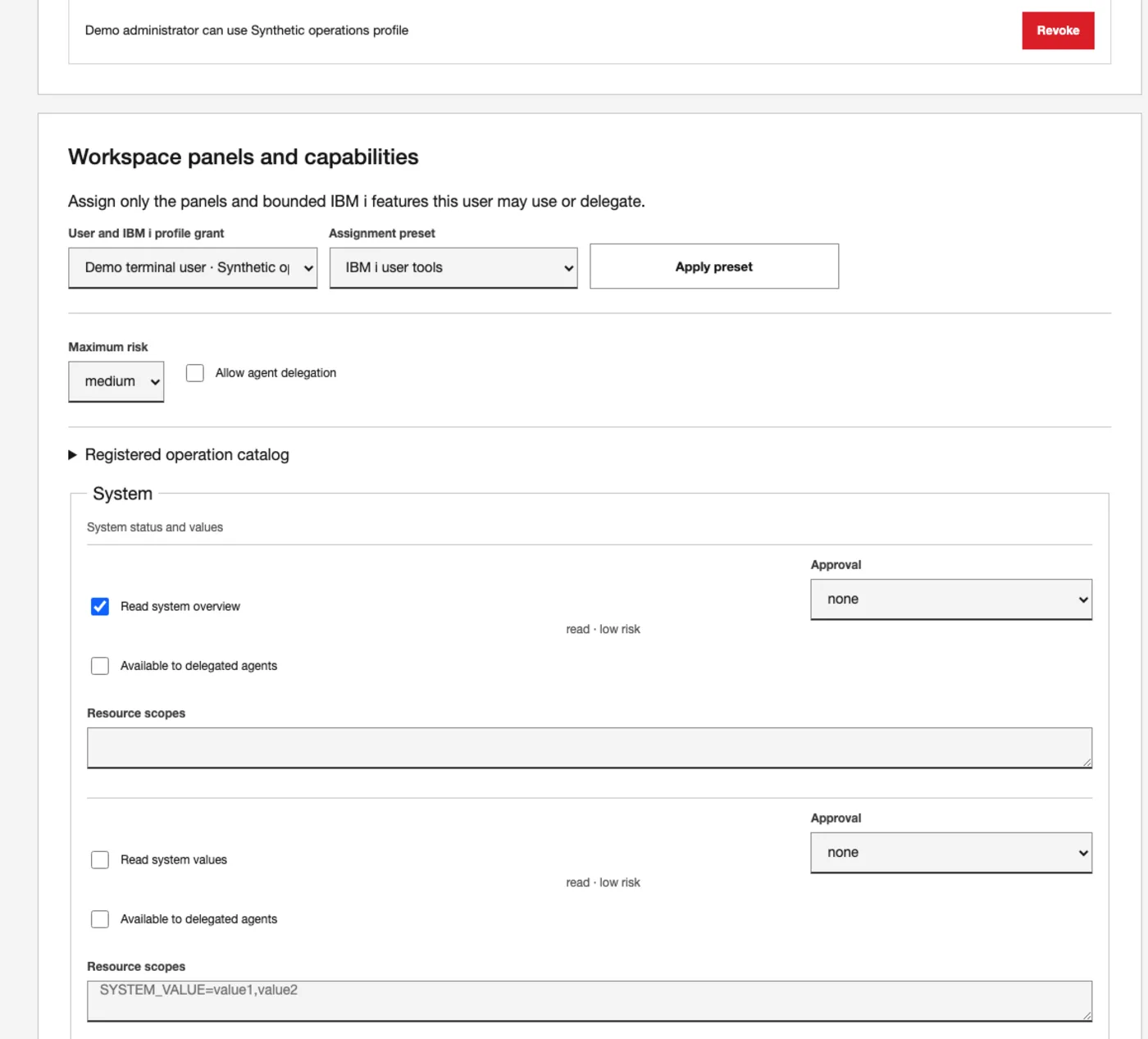Check the Read system values checkbox

100,860
